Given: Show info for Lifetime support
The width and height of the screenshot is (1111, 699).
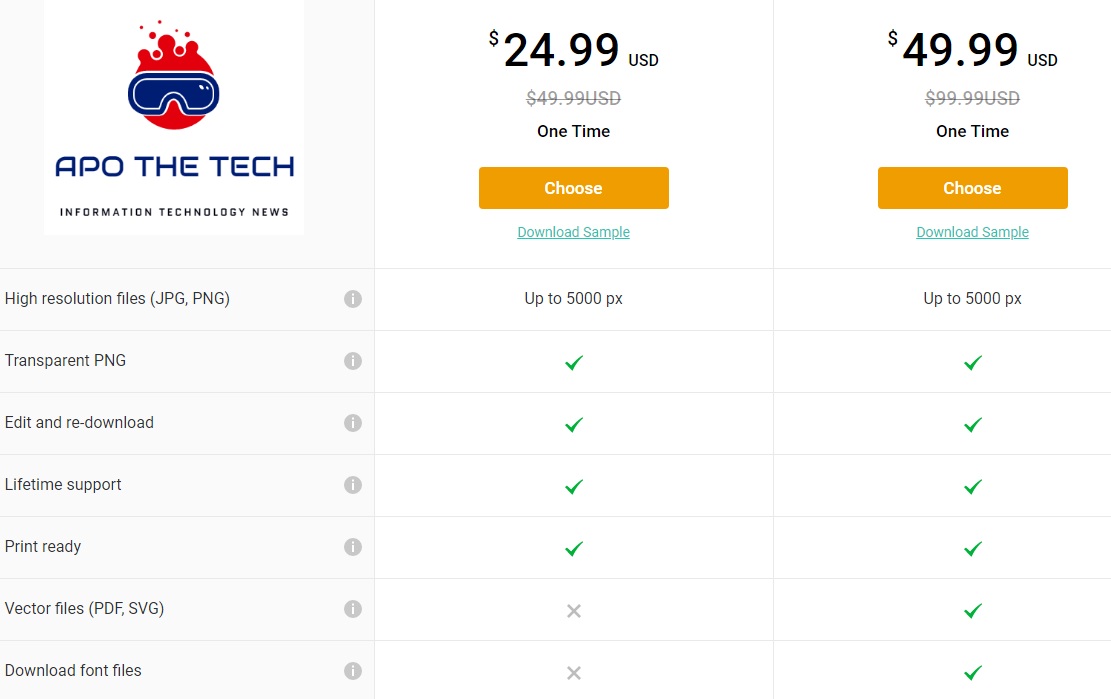Looking at the screenshot, I should [353, 485].
